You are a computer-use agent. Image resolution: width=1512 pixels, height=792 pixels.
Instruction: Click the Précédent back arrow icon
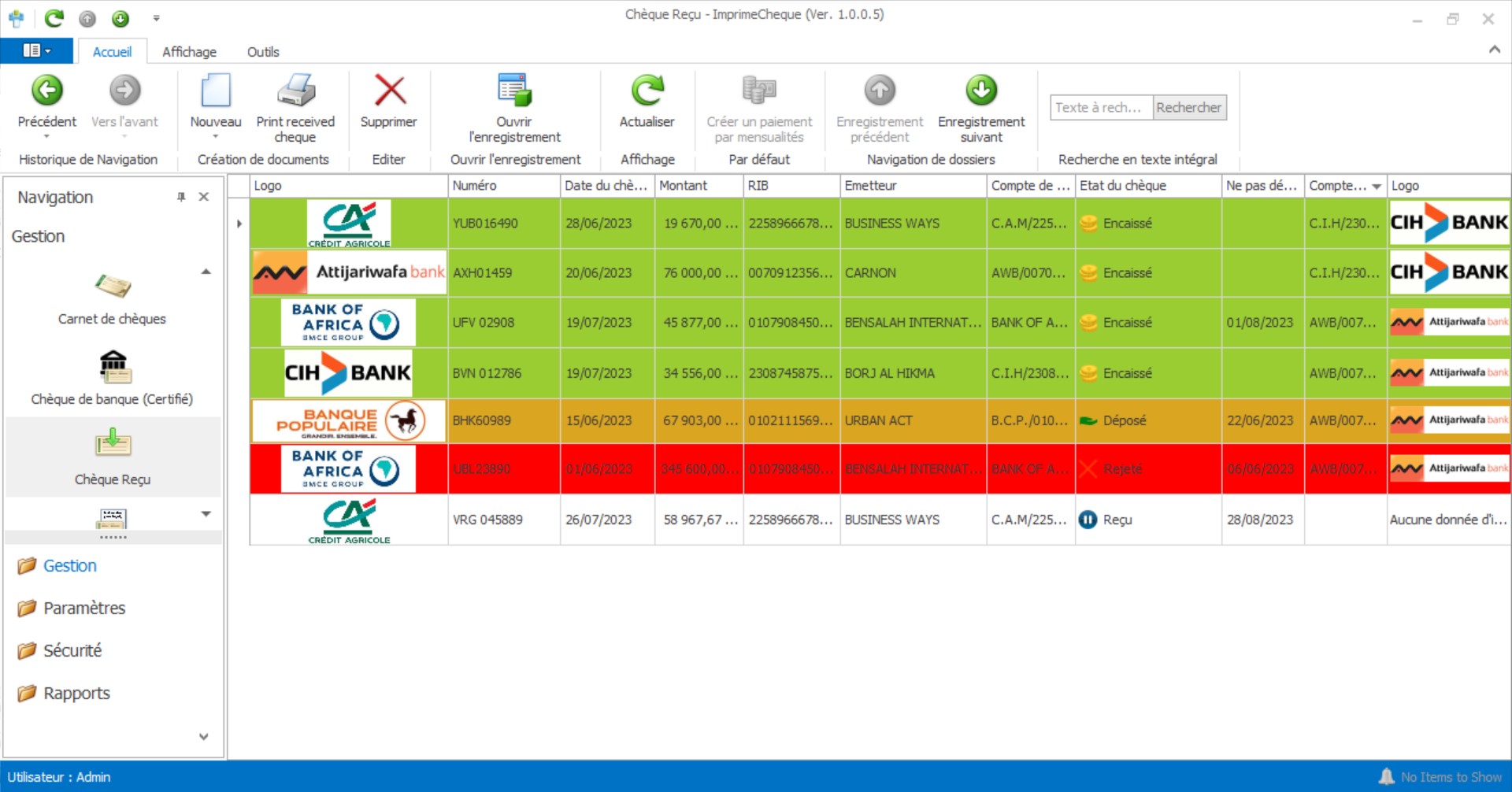(x=47, y=91)
